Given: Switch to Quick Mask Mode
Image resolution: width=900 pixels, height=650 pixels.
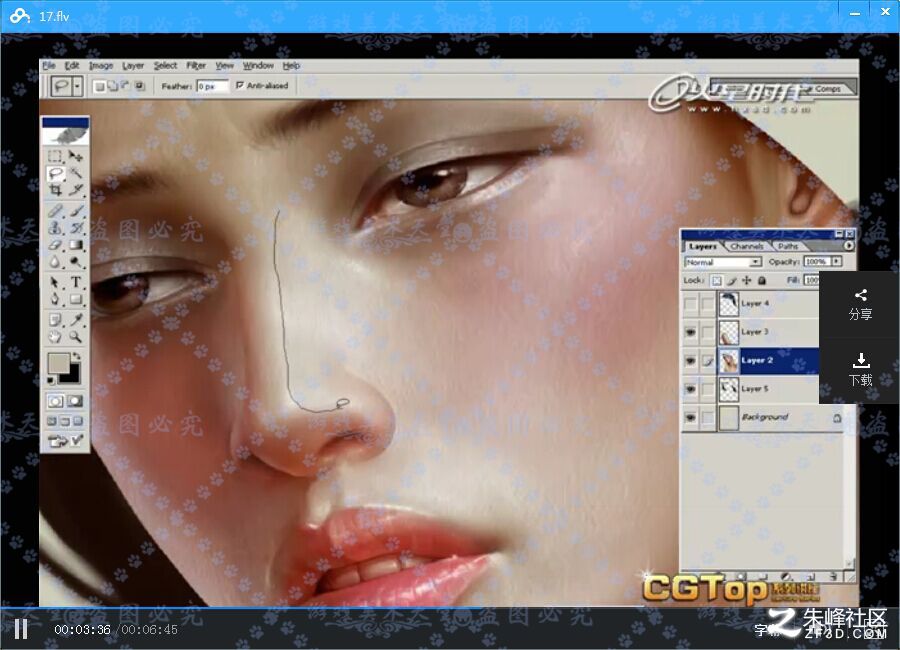Looking at the screenshot, I should point(76,401).
